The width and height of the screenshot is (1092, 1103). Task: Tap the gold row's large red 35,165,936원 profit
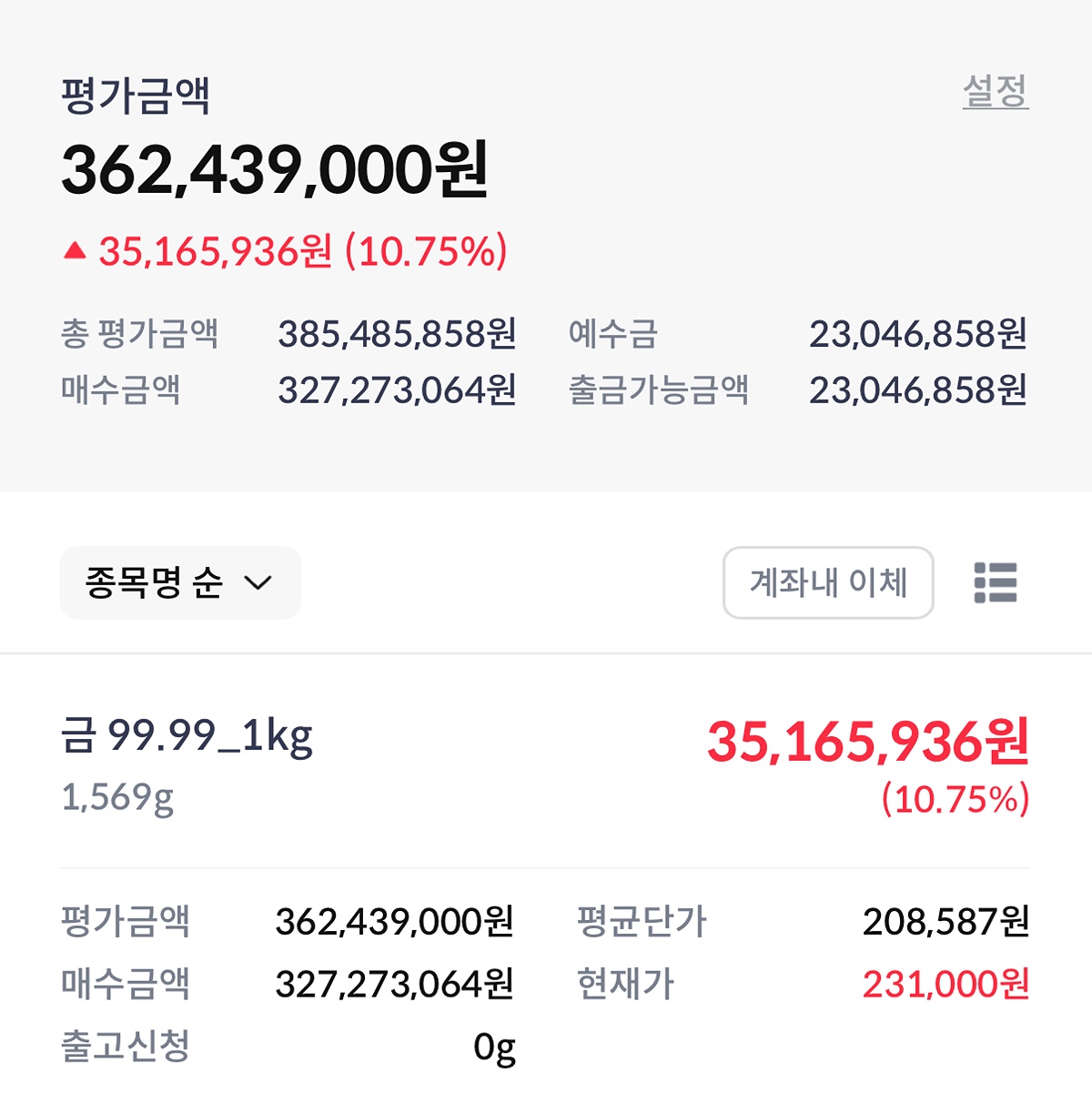pos(868,742)
